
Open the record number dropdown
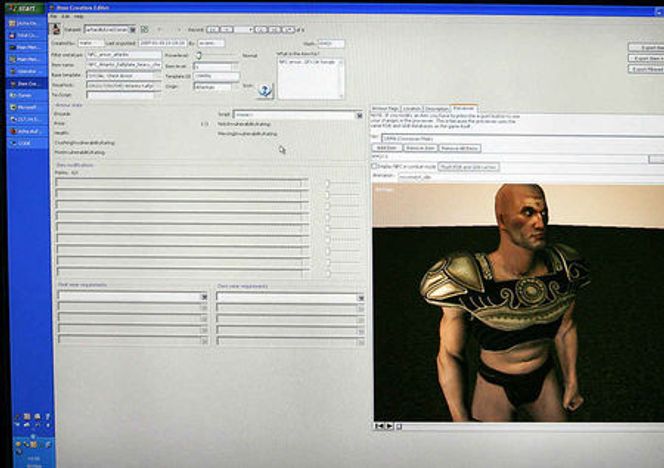(x=251, y=30)
